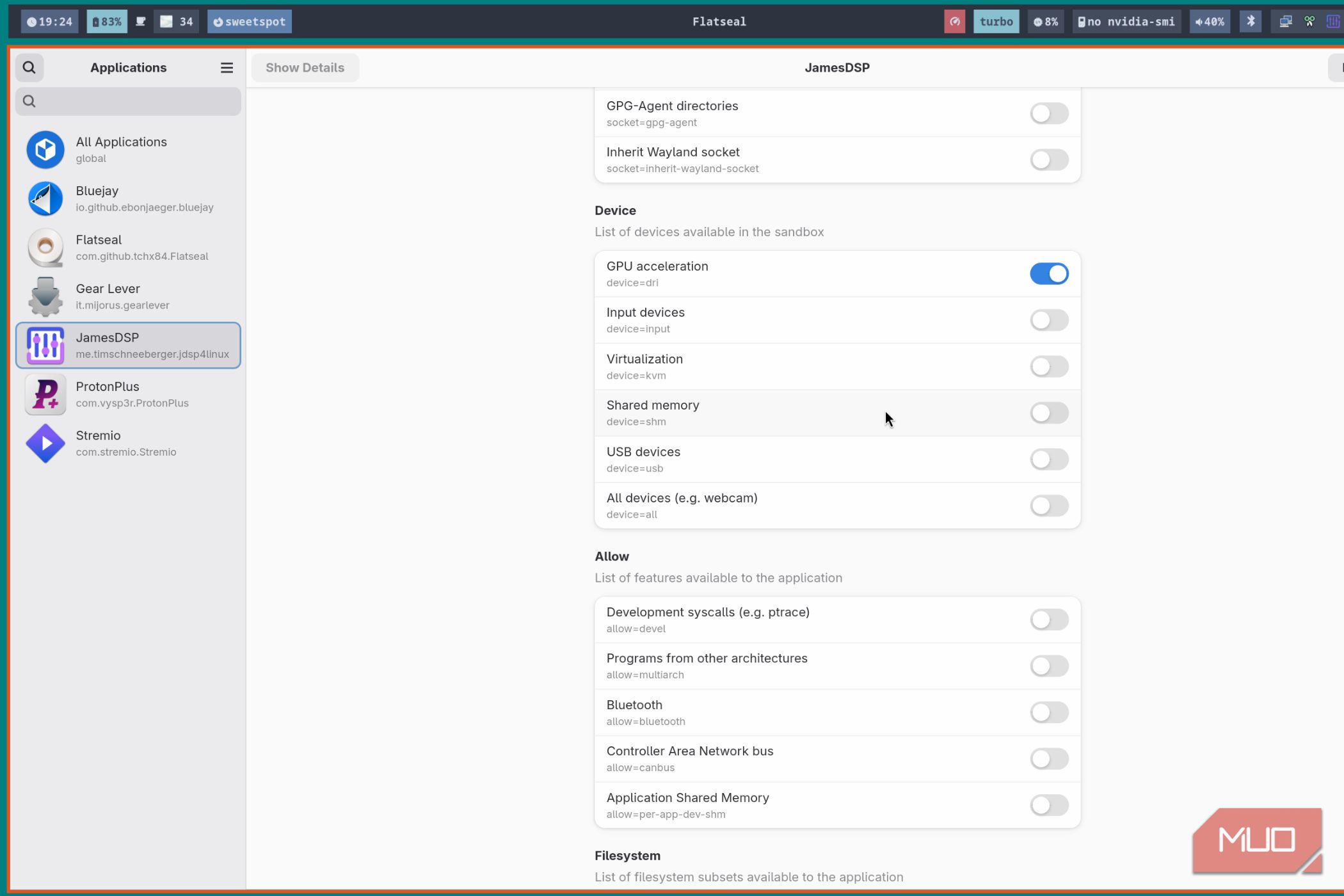1344x896 pixels.
Task: Enable Virtualization device=kvm switch
Action: 1049,367
